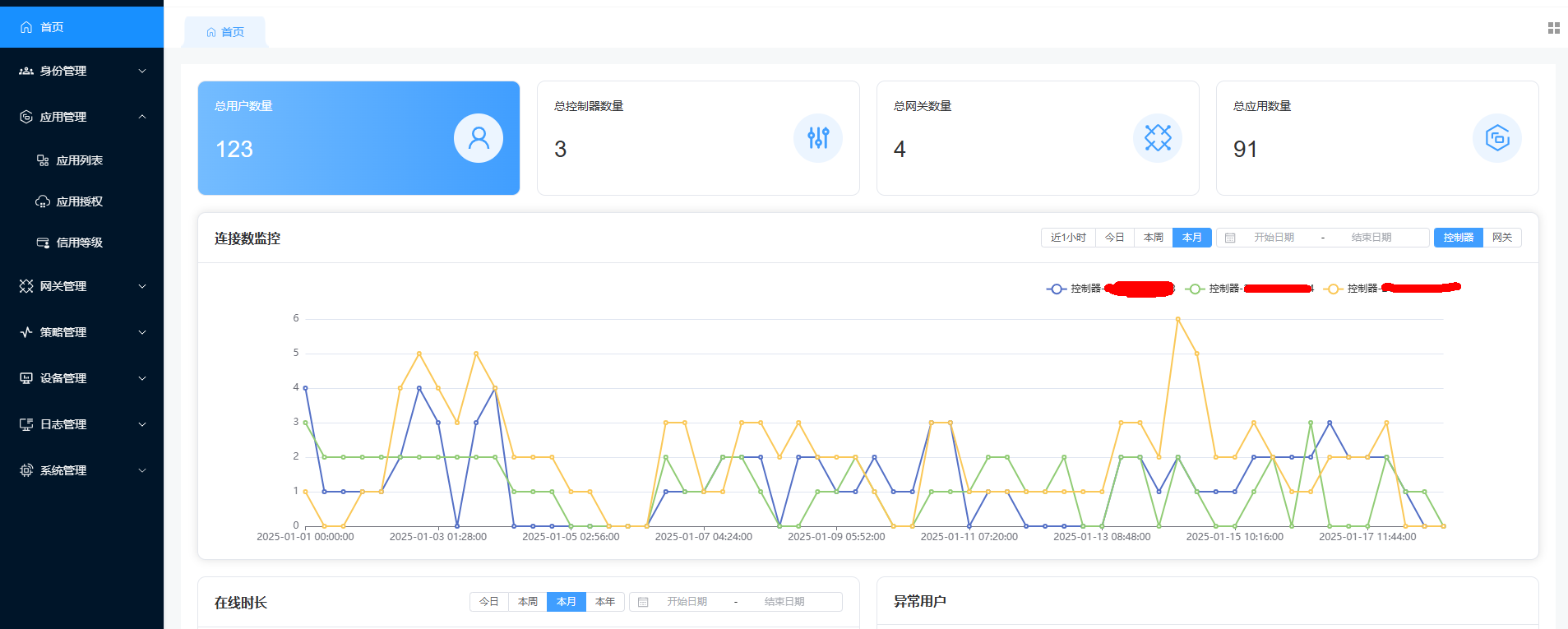This screenshot has height=629, width=1568.
Task: Toggle the blue 控制器 legend series
Action: click(x=1073, y=289)
